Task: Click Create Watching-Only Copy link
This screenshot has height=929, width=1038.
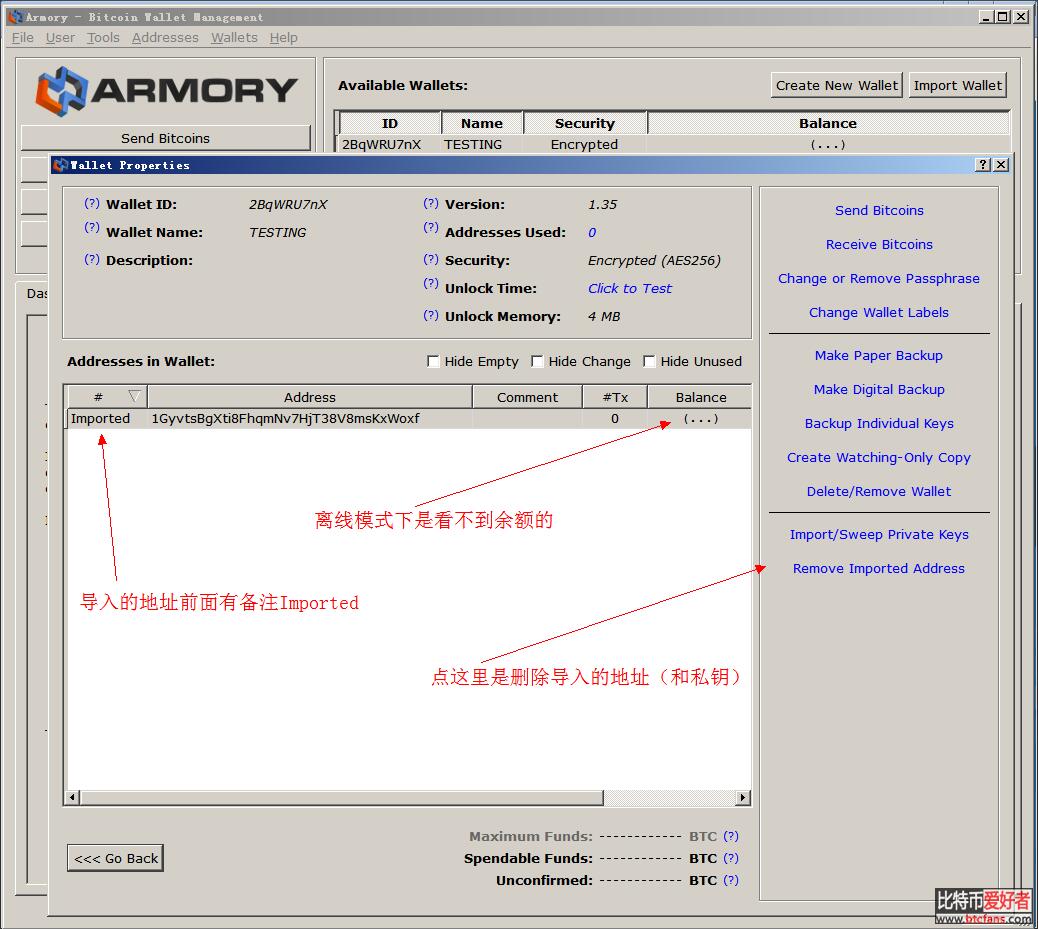Action: tap(879, 458)
